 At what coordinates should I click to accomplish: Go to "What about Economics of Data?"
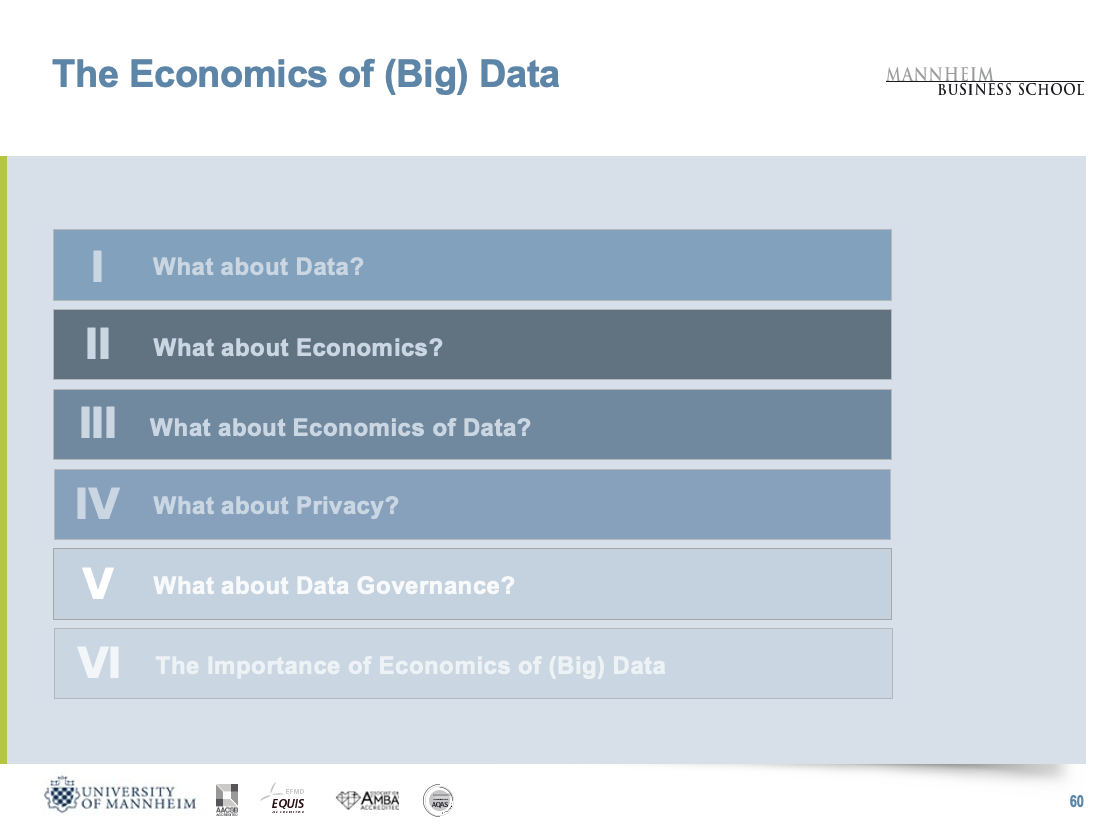coord(340,428)
